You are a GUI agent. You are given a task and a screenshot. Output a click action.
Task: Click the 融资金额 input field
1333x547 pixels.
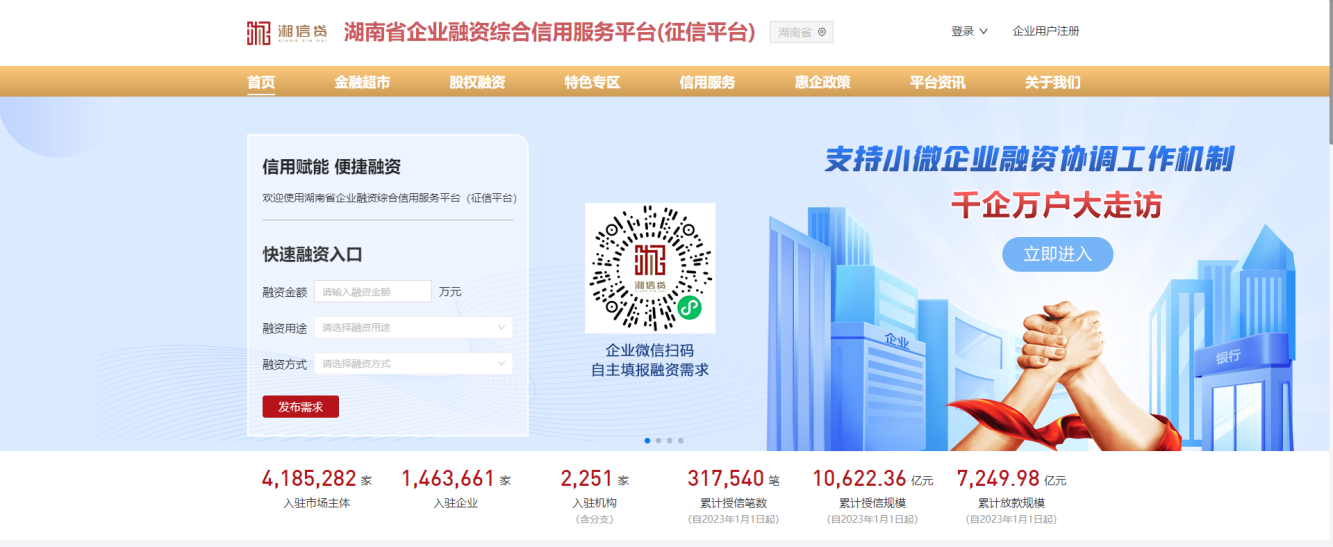[x=373, y=292]
